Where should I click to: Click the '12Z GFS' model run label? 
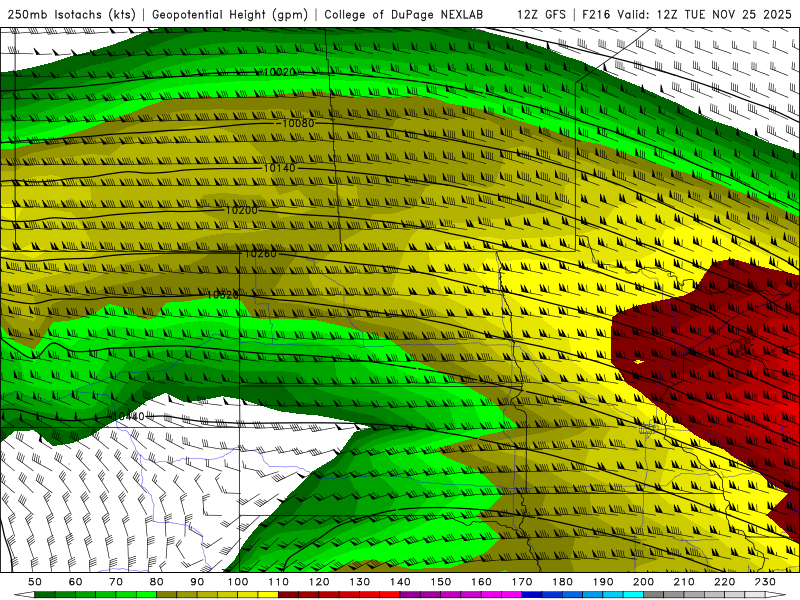542,14
